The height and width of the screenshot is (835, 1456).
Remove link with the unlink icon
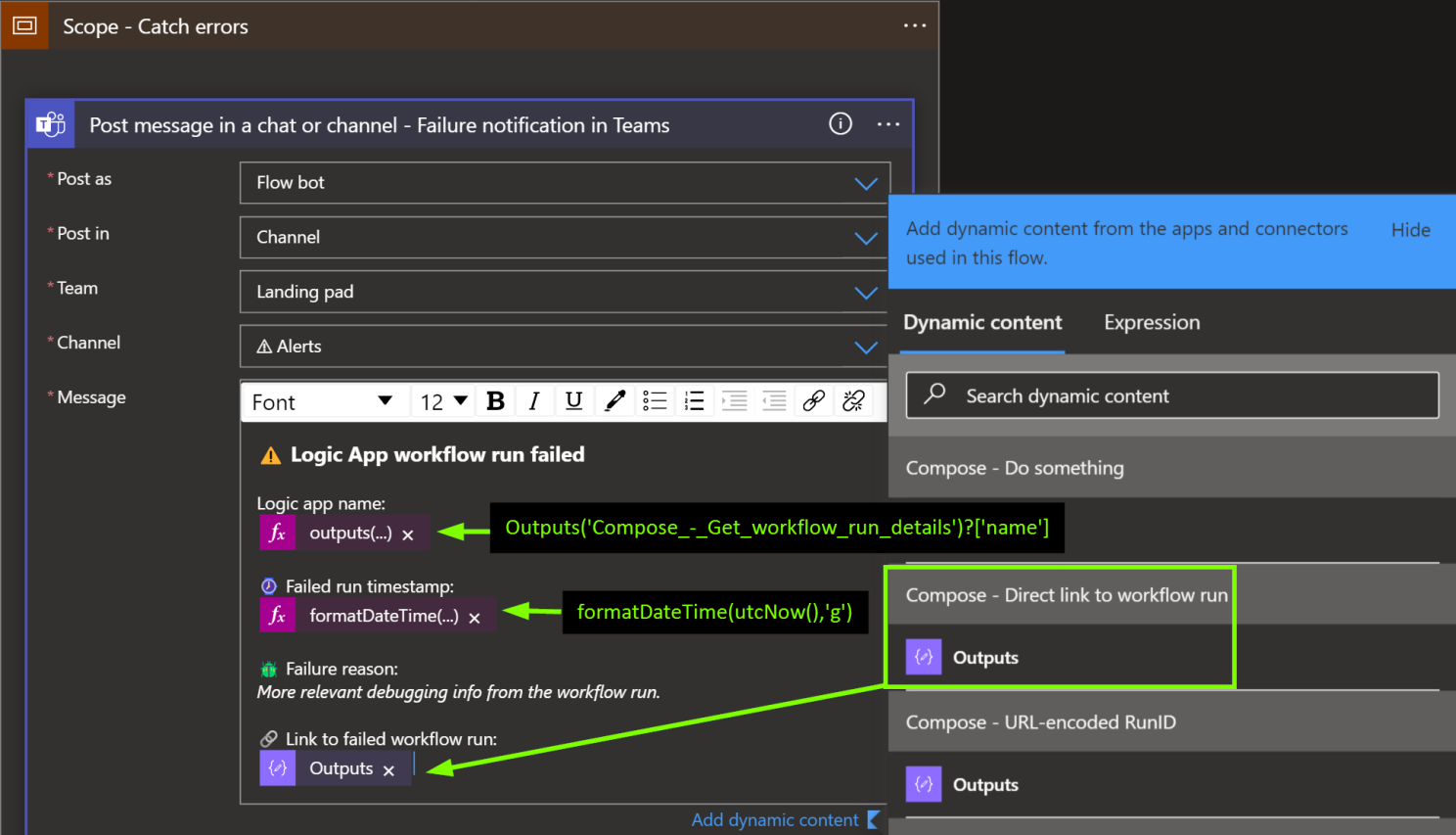pos(853,401)
